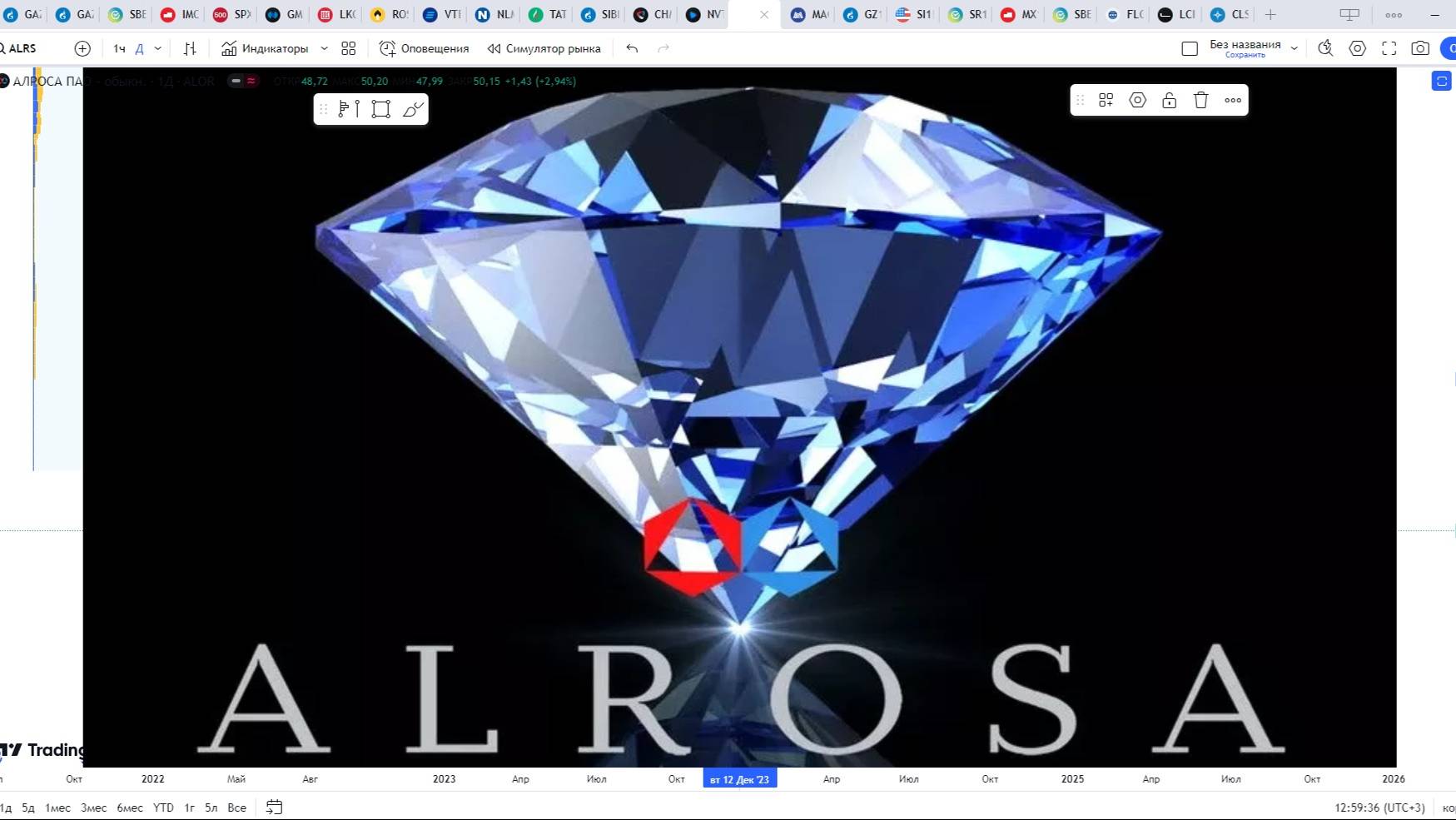The height and width of the screenshot is (820, 1456).
Task: Switch to the SPX chart tab
Action: 232,14
